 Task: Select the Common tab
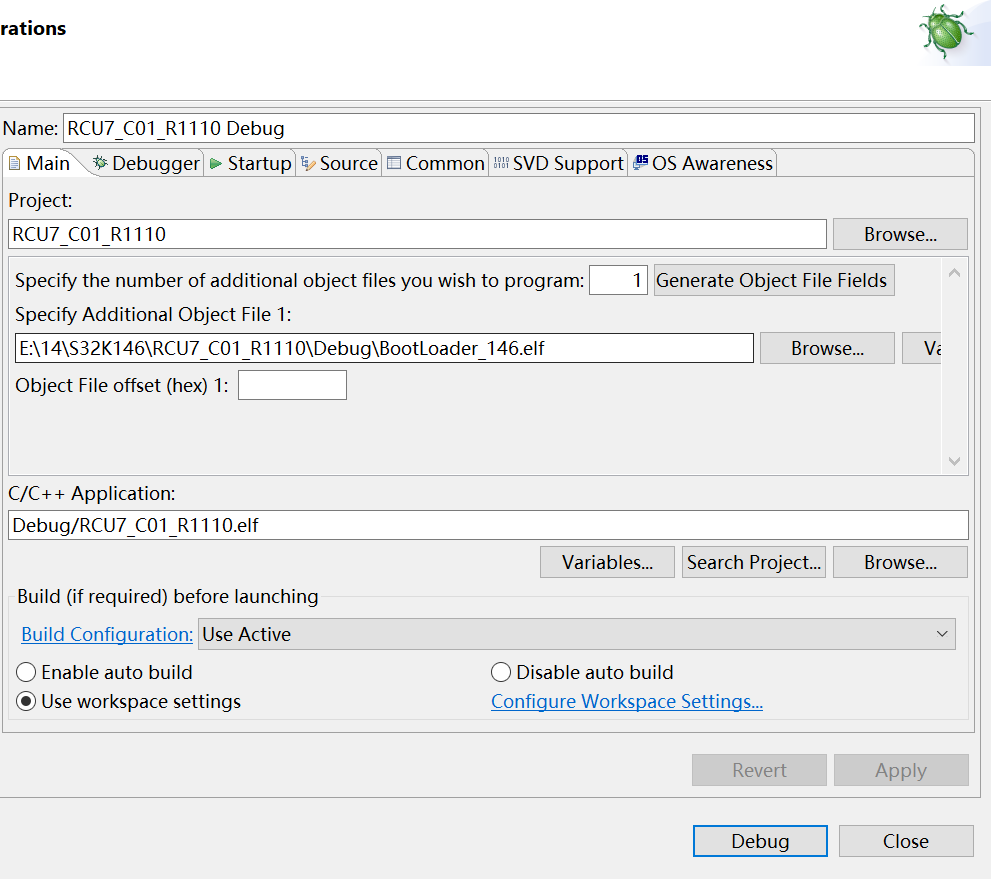point(435,163)
